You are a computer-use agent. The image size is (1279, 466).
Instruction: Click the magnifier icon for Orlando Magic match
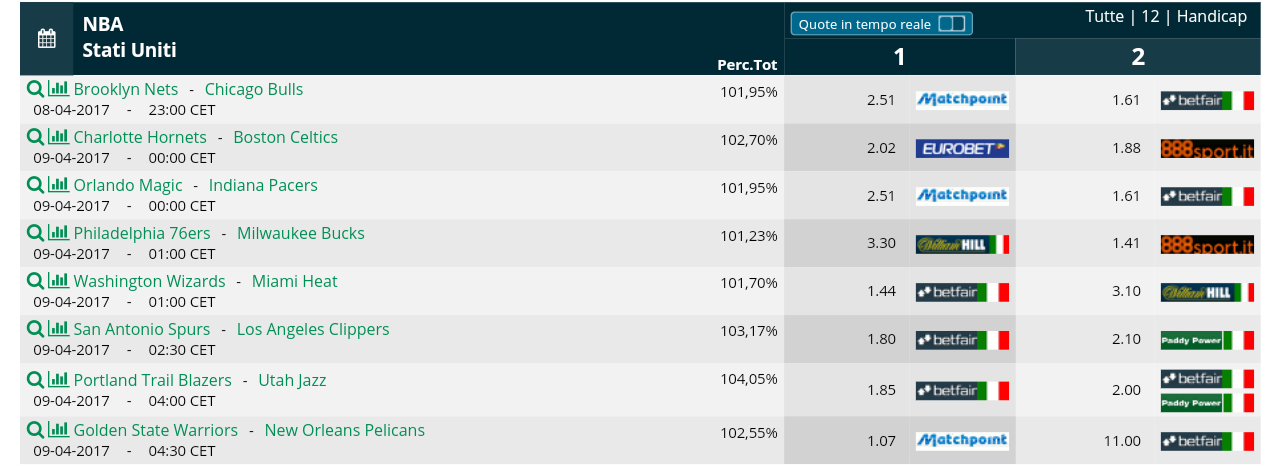pos(35,185)
